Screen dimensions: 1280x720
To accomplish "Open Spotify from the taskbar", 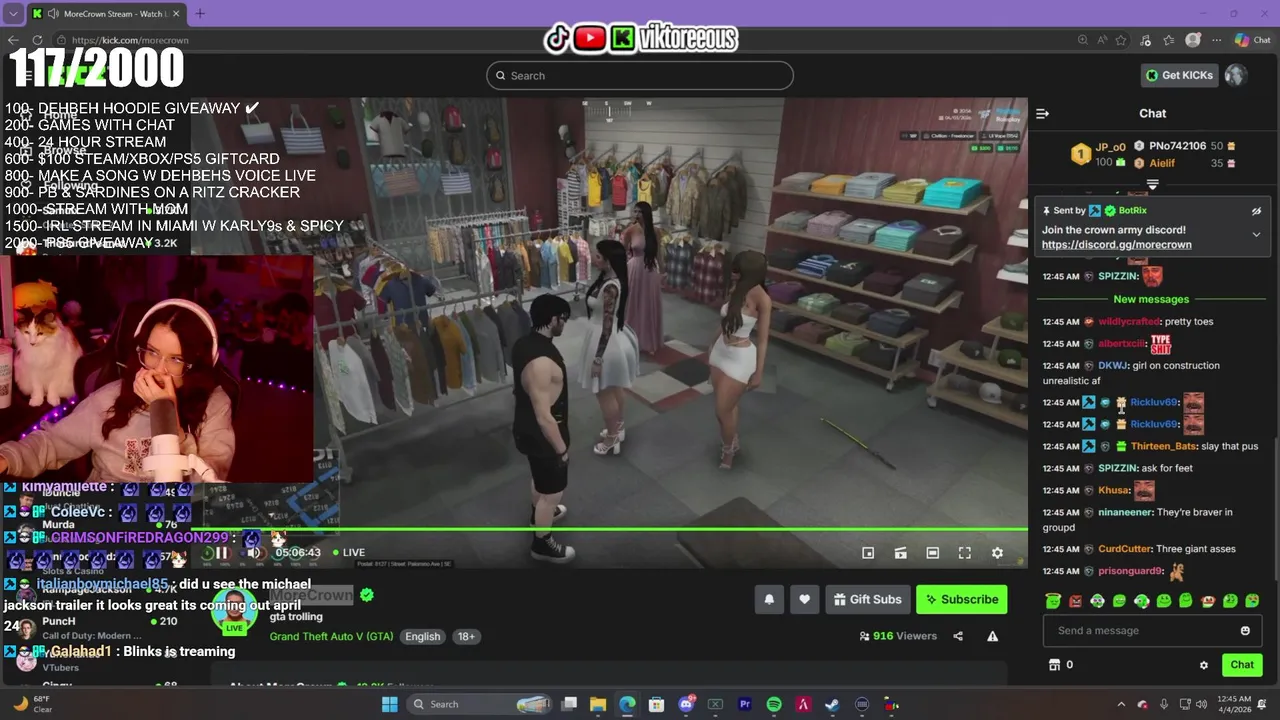I will pos(774,704).
